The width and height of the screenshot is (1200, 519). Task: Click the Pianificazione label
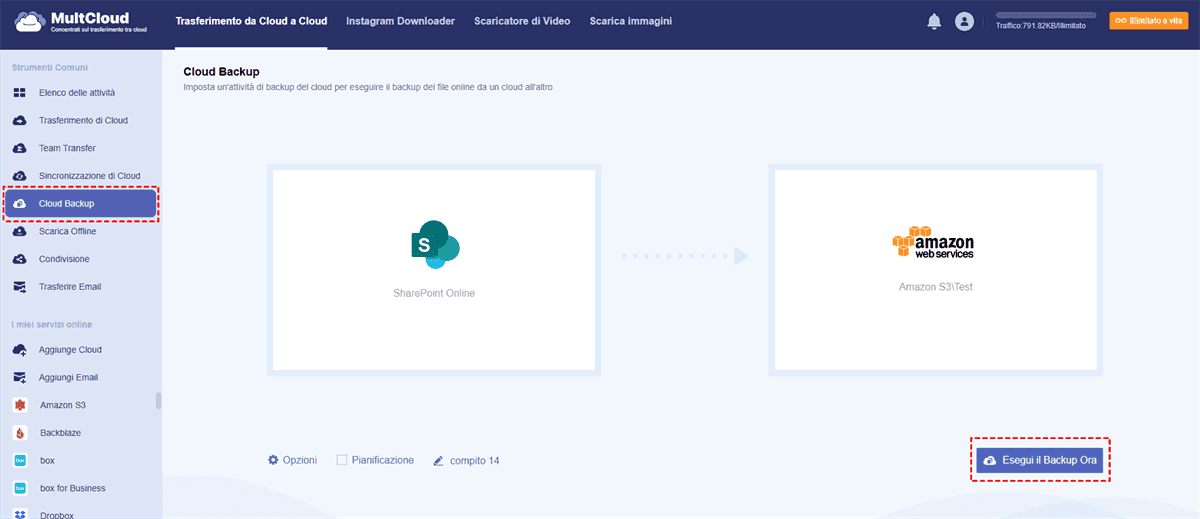(x=383, y=460)
